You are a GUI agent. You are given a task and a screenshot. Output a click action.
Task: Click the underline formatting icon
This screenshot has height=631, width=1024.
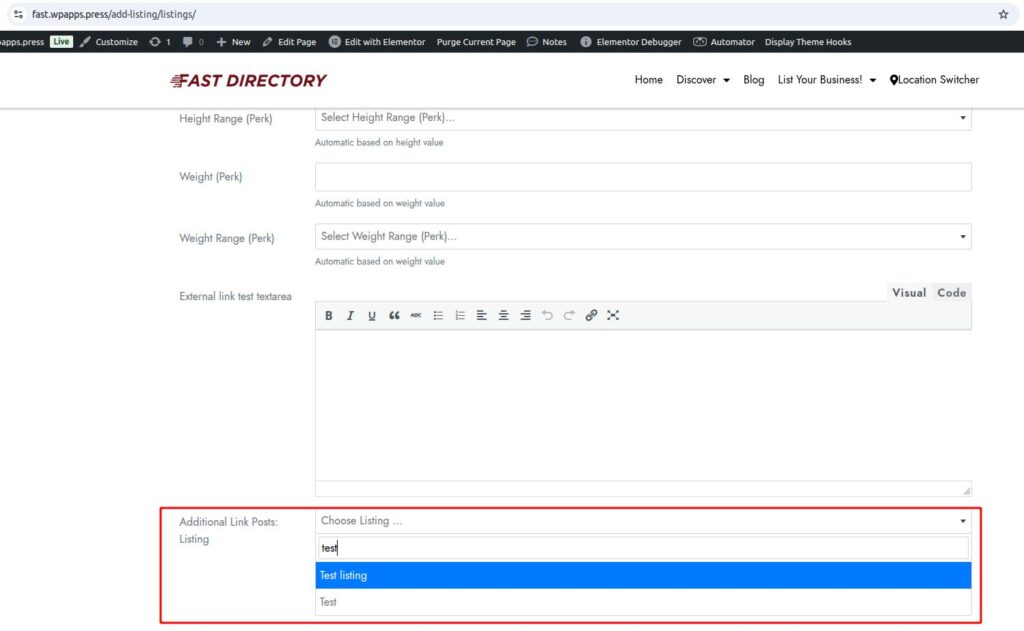(372, 316)
